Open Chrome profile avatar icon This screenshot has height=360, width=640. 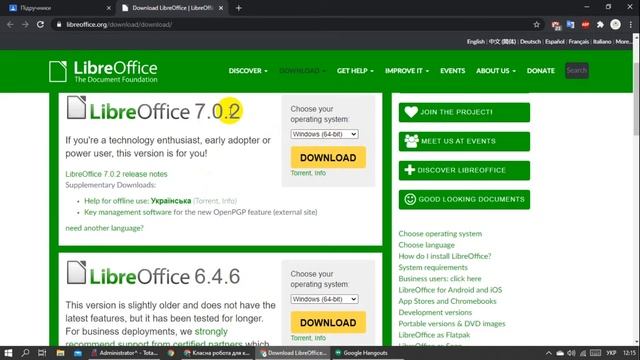pyautogui.click(x=616, y=24)
